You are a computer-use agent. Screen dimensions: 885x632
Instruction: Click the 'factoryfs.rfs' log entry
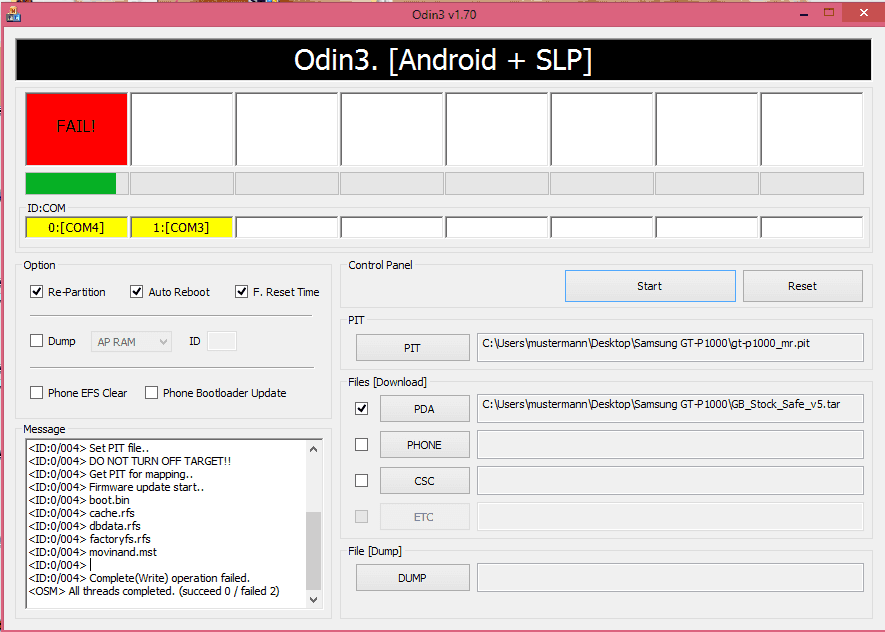click(x=89, y=539)
